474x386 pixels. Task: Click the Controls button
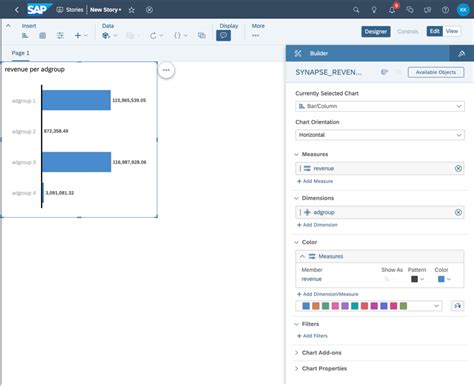408,31
